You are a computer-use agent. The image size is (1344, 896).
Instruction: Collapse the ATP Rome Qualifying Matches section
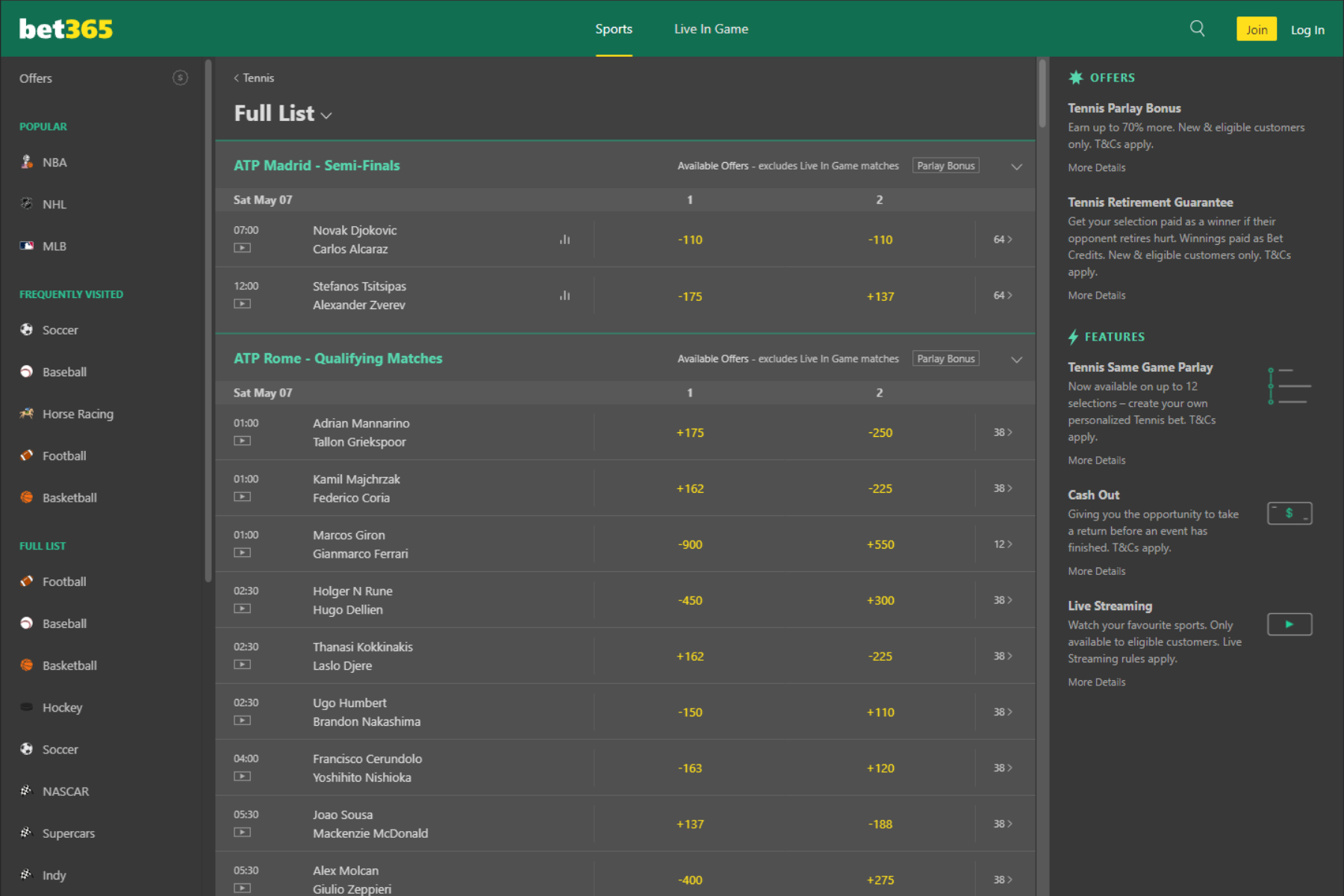tap(1016, 360)
